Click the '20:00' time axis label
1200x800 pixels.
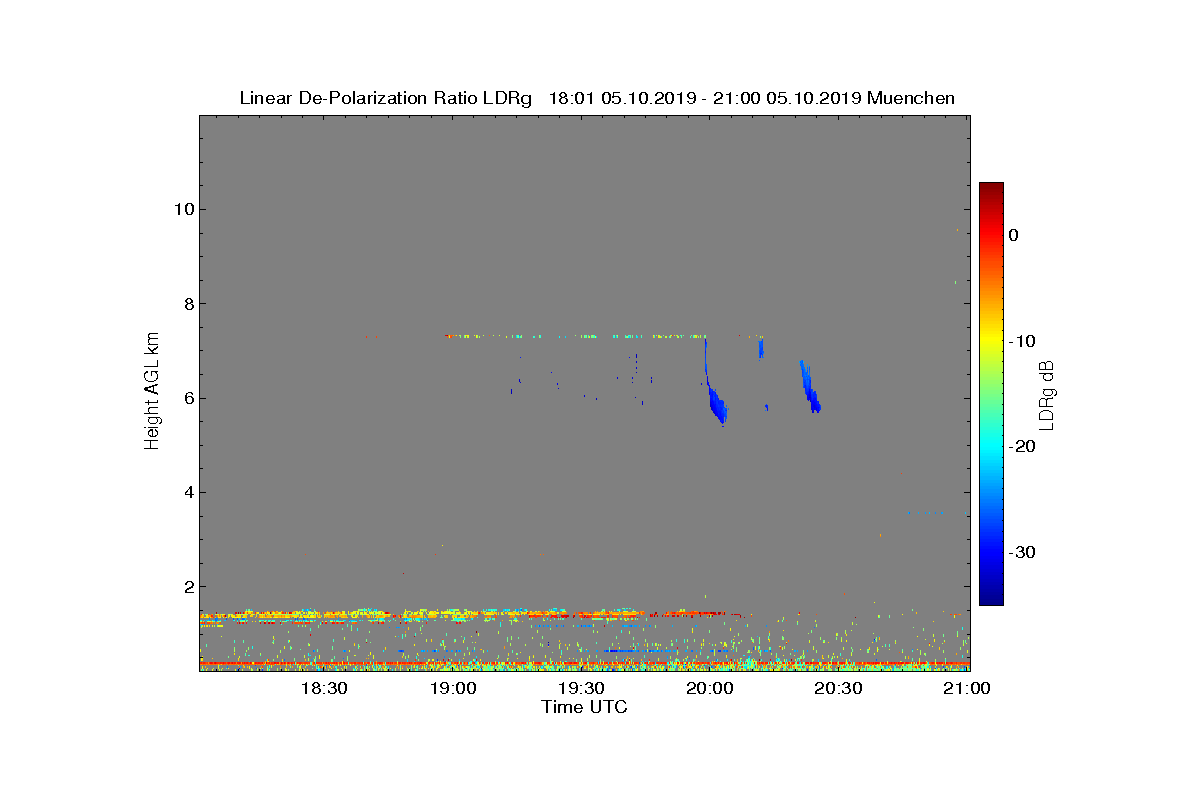709,688
